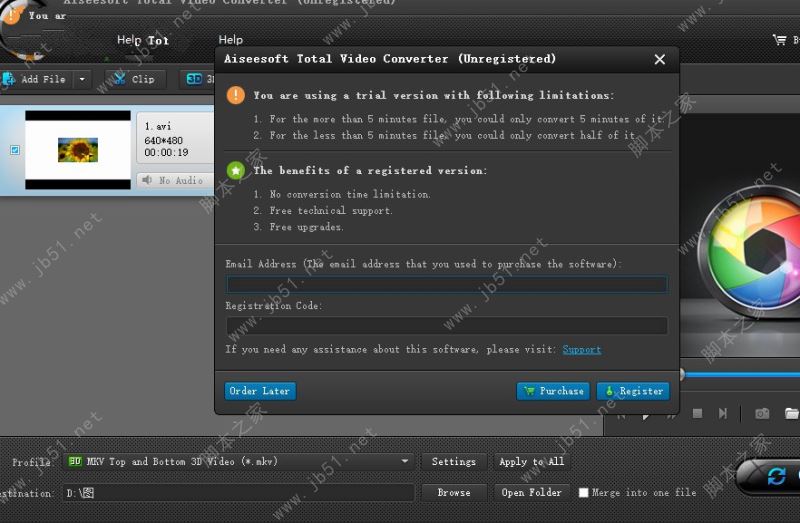
Task: Click the Email Address input field
Action: 446,284
